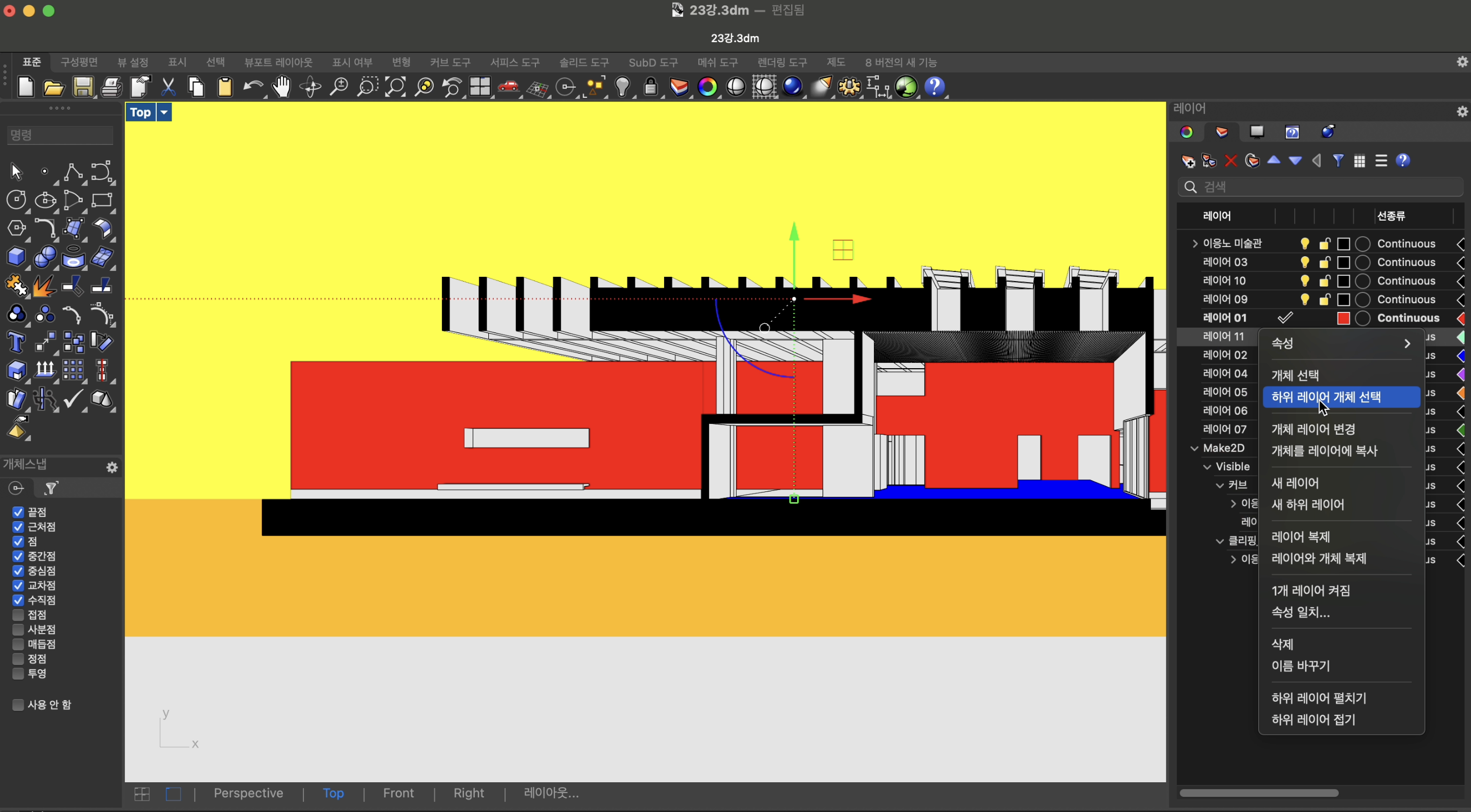The width and height of the screenshot is (1471, 812).
Task: Expand 이용노 미술관 layer group
Action: (x=1193, y=243)
